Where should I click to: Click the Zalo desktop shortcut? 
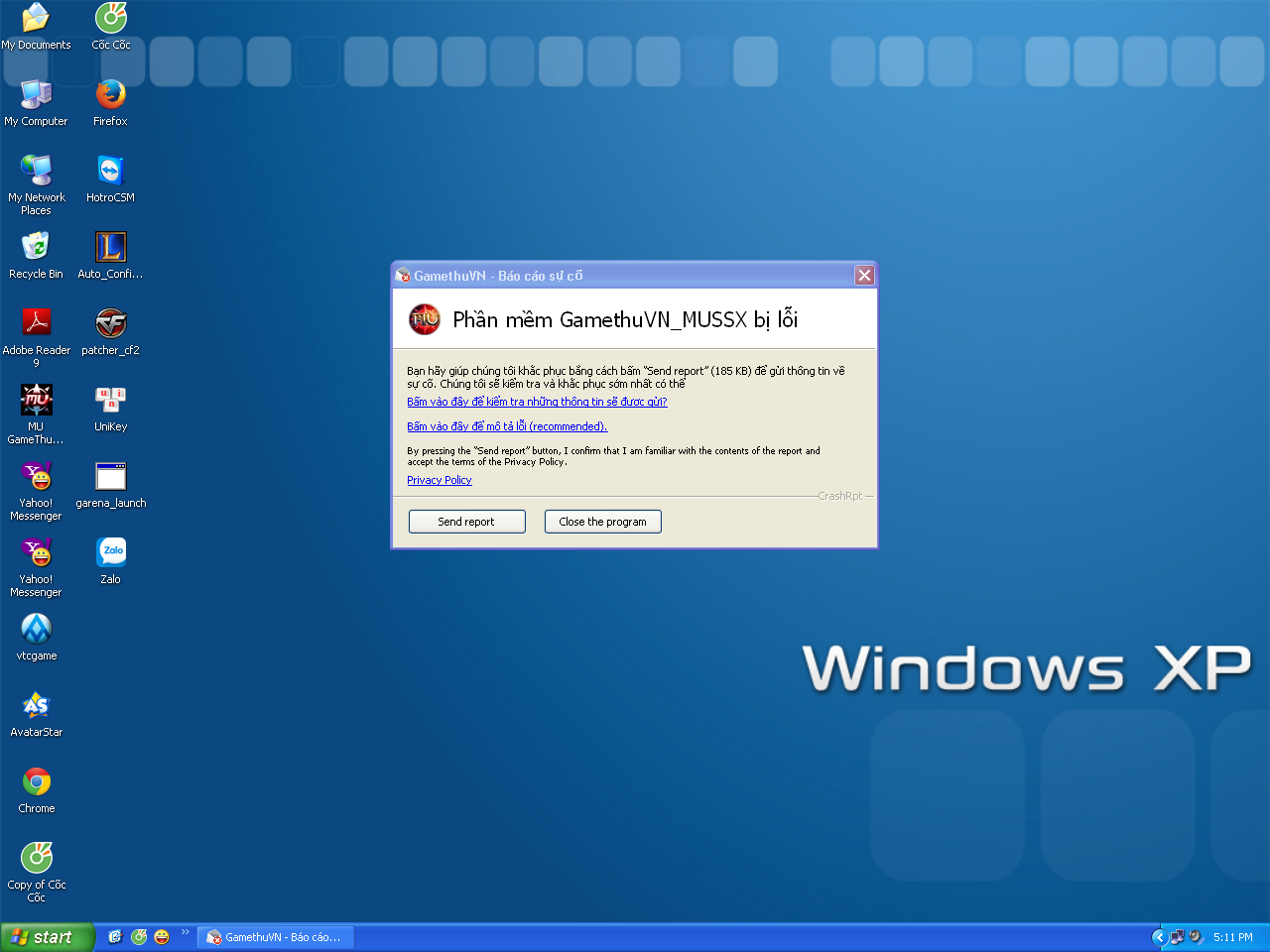pyautogui.click(x=111, y=560)
